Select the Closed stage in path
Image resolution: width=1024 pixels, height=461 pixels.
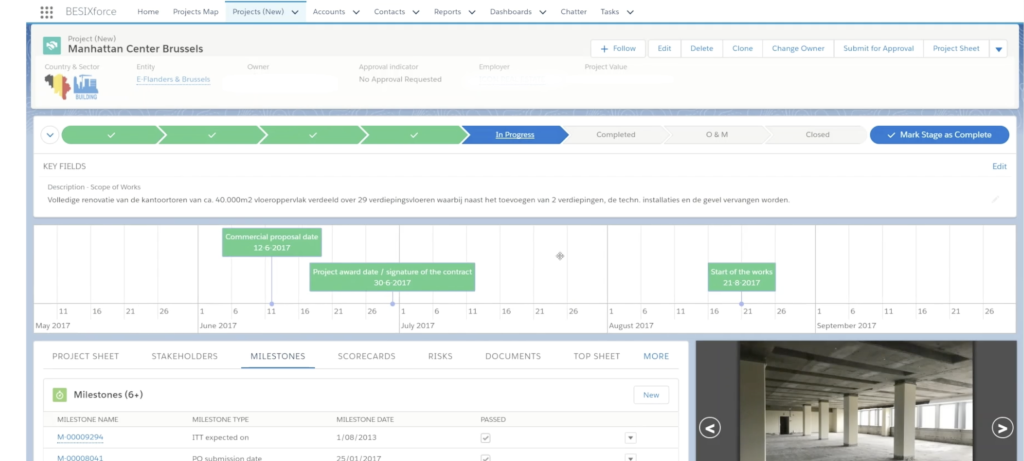817,135
